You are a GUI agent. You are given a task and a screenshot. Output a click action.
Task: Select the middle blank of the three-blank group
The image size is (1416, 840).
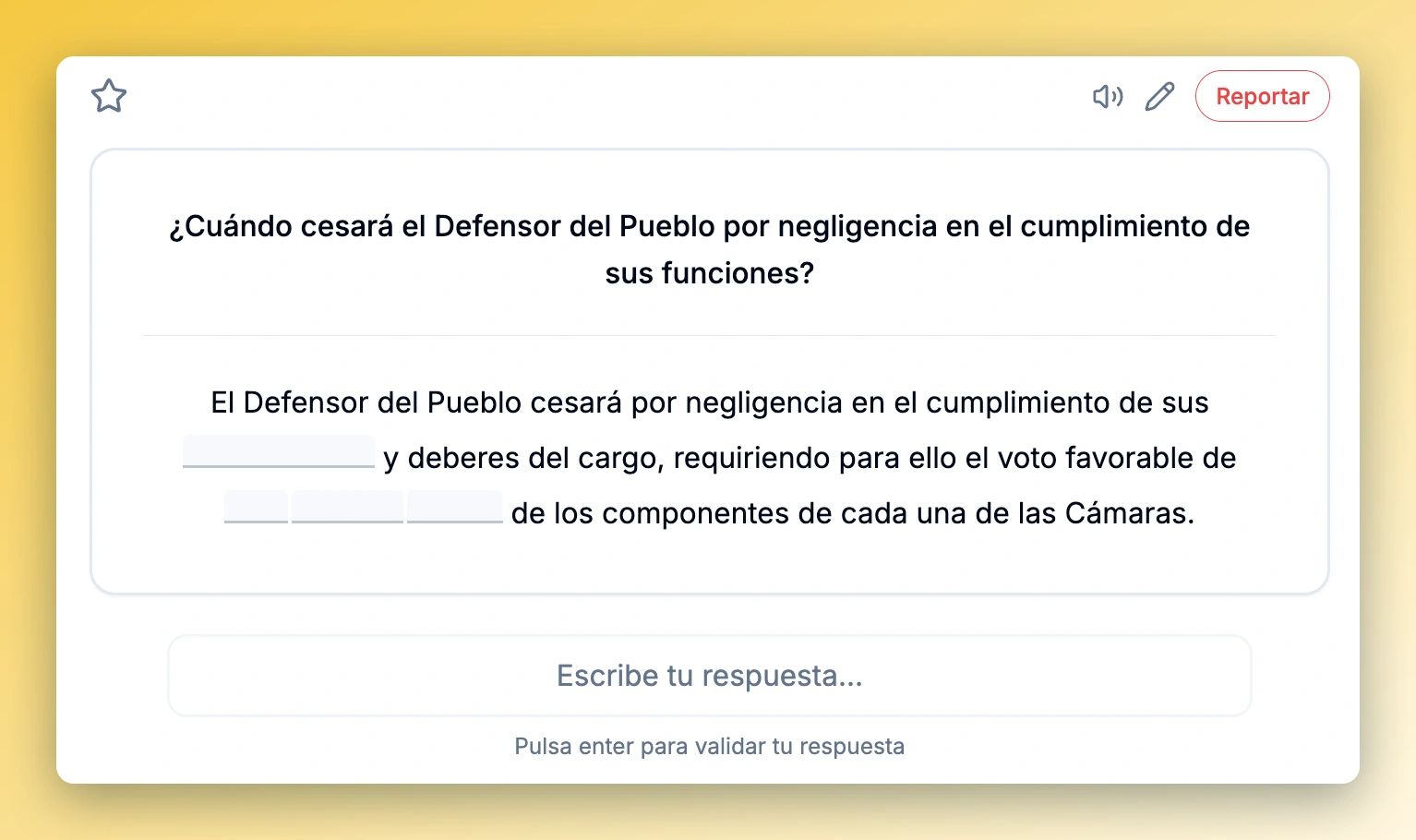click(x=347, y=508)
